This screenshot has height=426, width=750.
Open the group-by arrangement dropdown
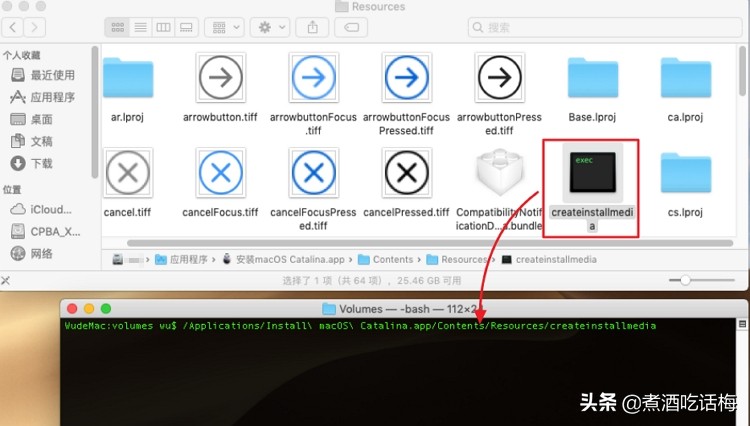[224, 27]
